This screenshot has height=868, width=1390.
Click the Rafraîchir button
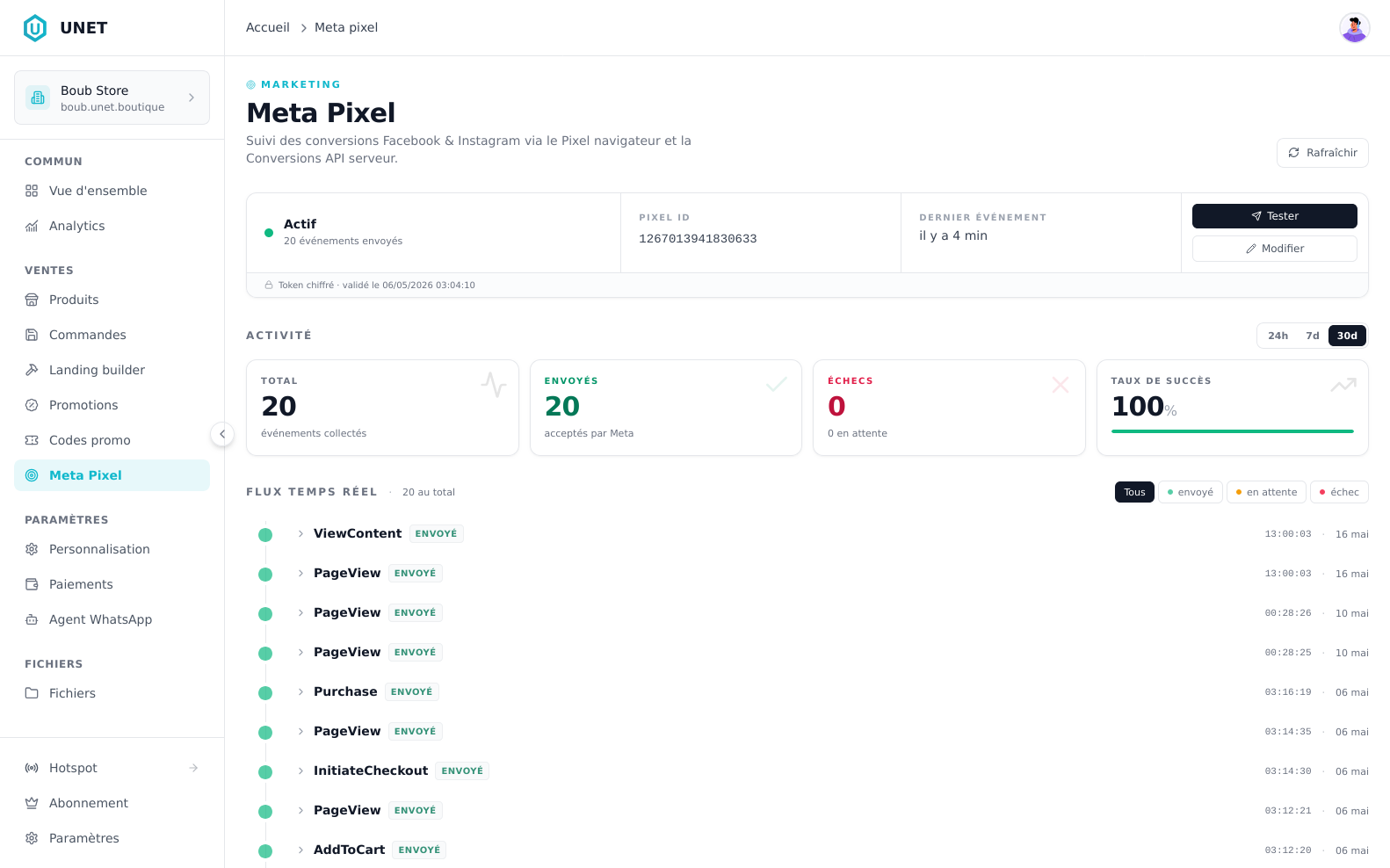pos(1322,153)
